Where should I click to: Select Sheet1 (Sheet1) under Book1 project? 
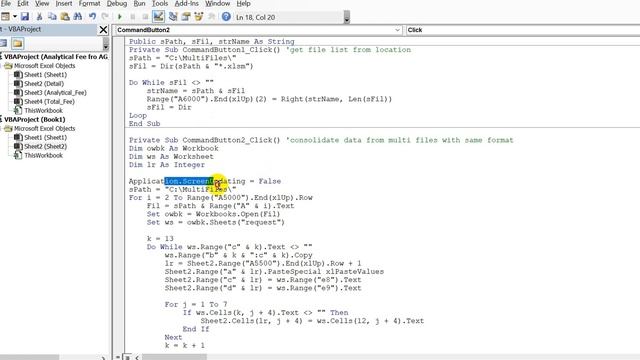(x=45, y=138)
